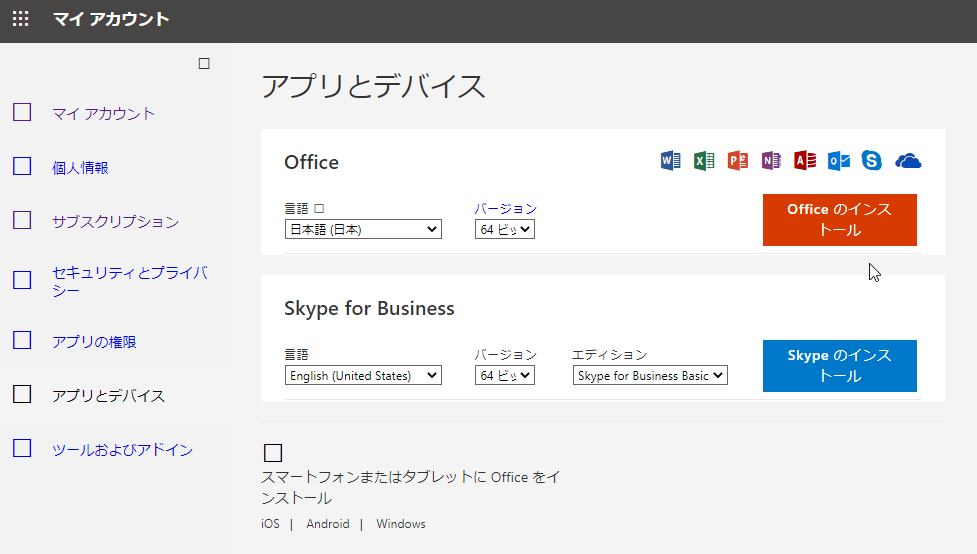Expand the Office 言語 dropdown
The width and height of the screenshot is (977, 554).
click(363, 230)
